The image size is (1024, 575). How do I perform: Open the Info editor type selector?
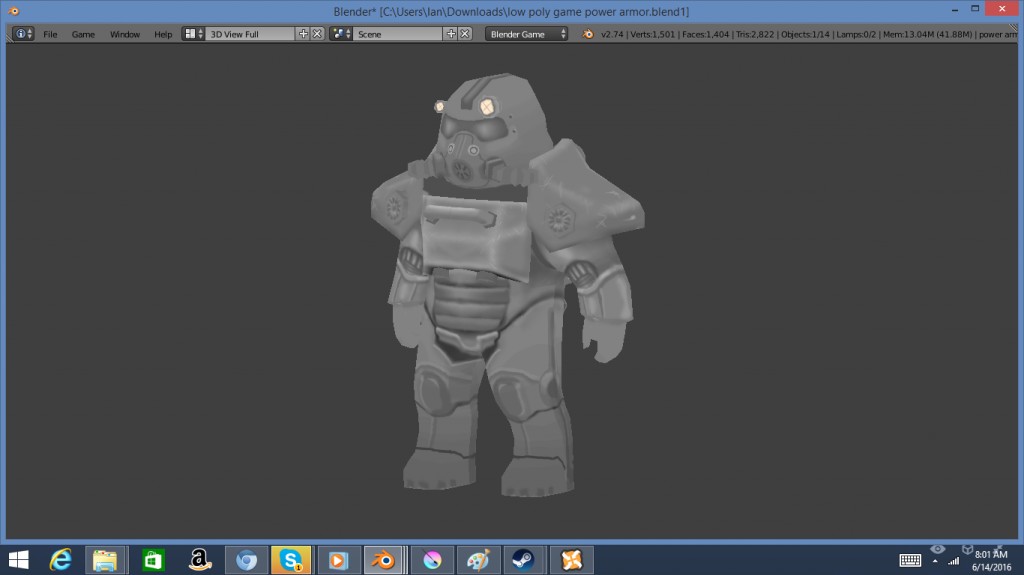23,33
